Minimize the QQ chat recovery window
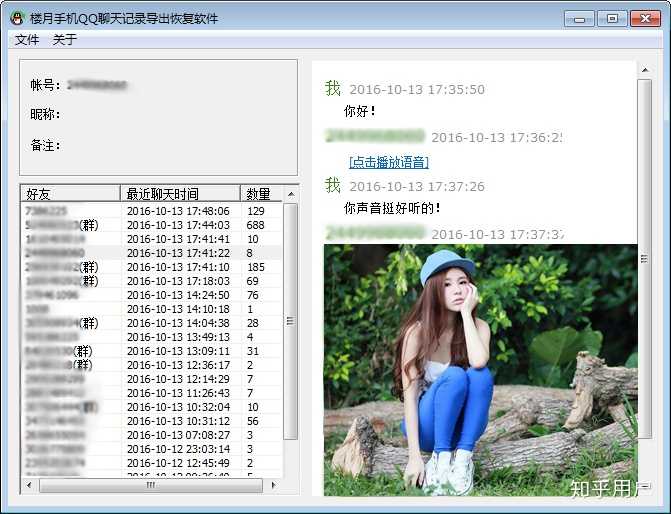Viewport: 671px width, 514px height. (579, 19)
